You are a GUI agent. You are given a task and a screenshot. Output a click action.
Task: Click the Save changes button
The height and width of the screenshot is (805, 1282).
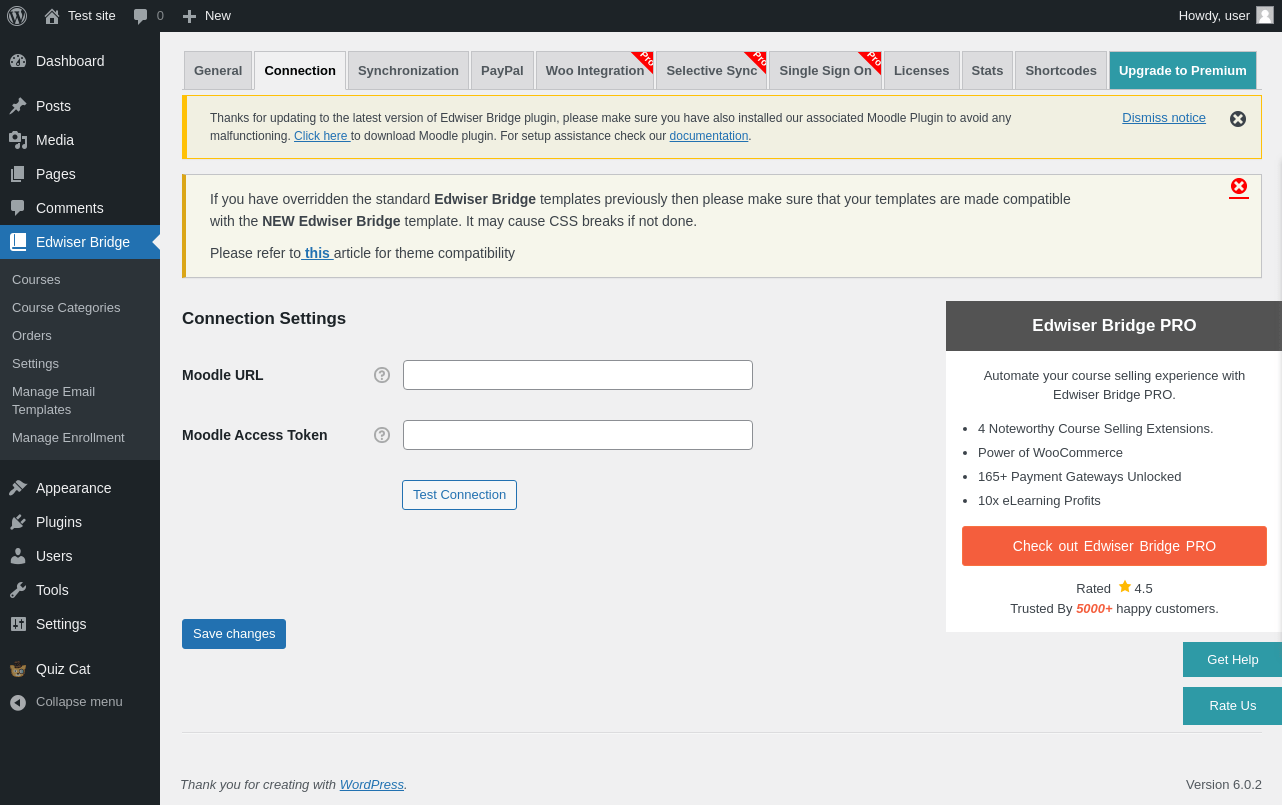pyautogui.click(x=234, y=634)
